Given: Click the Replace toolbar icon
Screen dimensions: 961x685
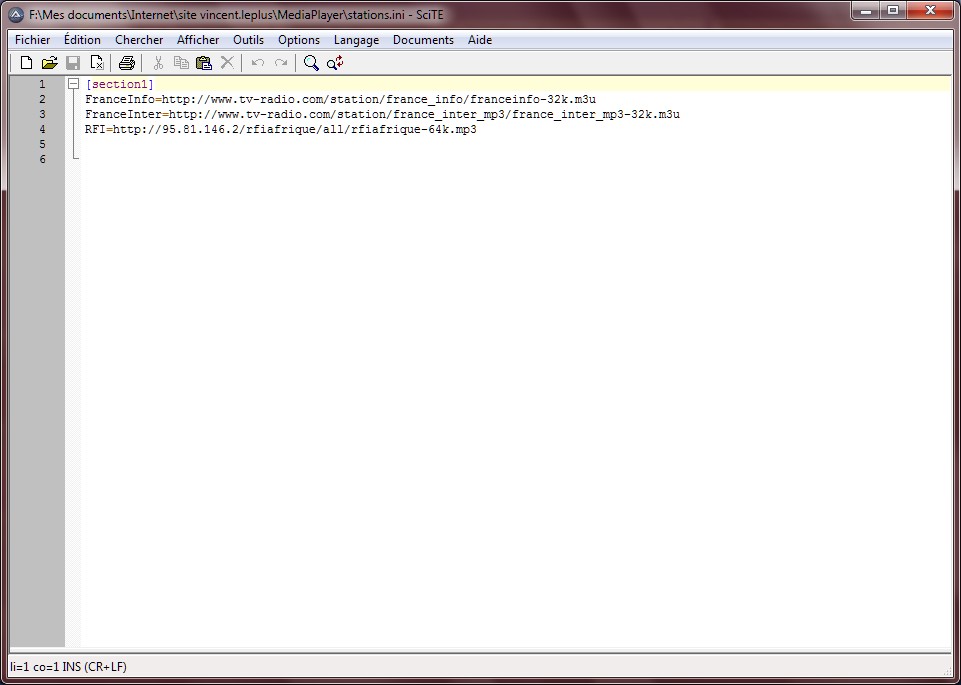Looking at the screenshot, I should pyautogui.click(x=335, y=62).
